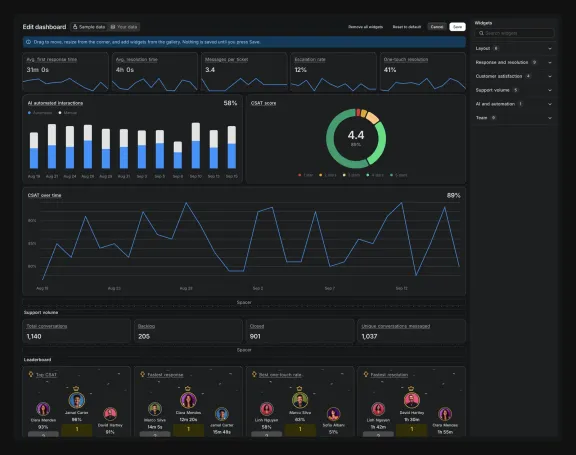Click the 58% value in AI automated interactions

click(x=230, y=103)
